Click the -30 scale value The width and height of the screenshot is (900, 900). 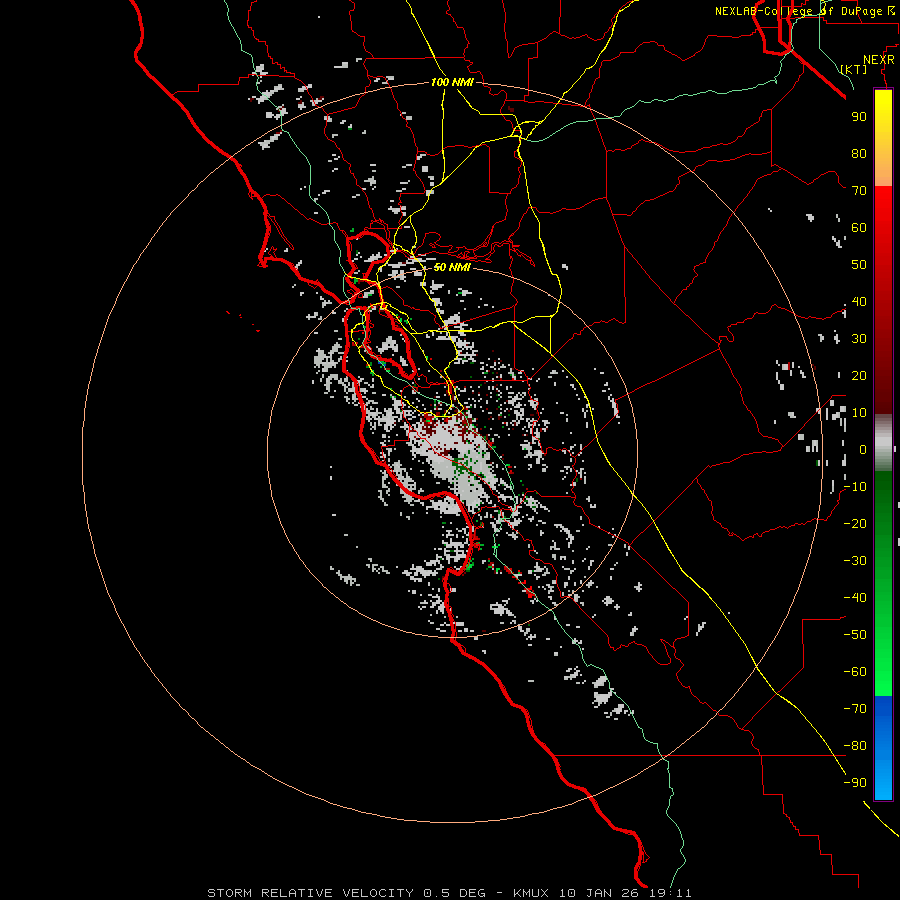click(x=855, y=561)
